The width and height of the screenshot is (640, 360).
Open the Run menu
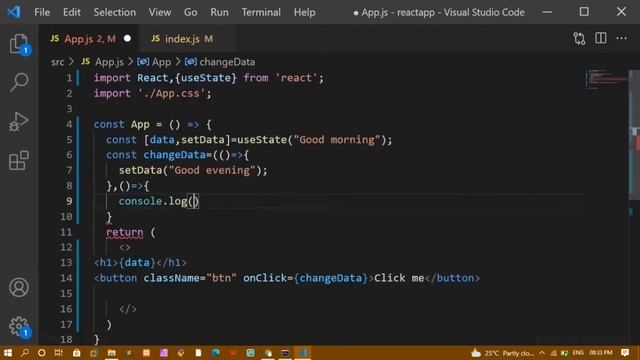(x=219, y=12)
